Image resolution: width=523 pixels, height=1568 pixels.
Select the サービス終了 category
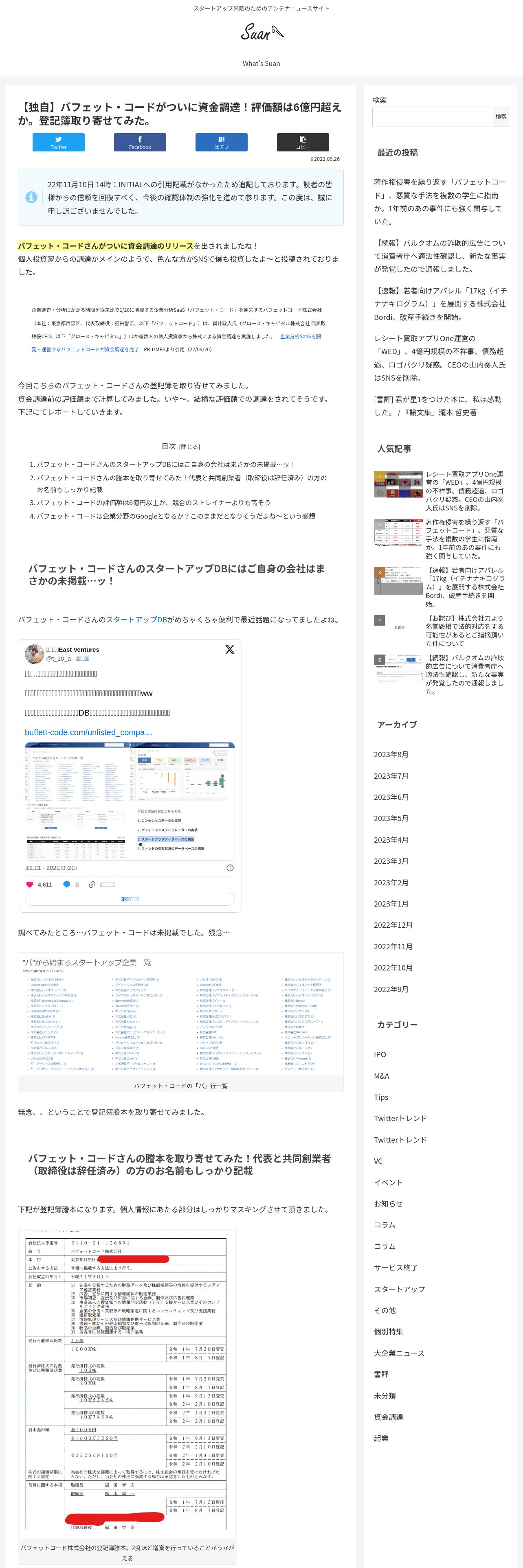[396, 1268]
